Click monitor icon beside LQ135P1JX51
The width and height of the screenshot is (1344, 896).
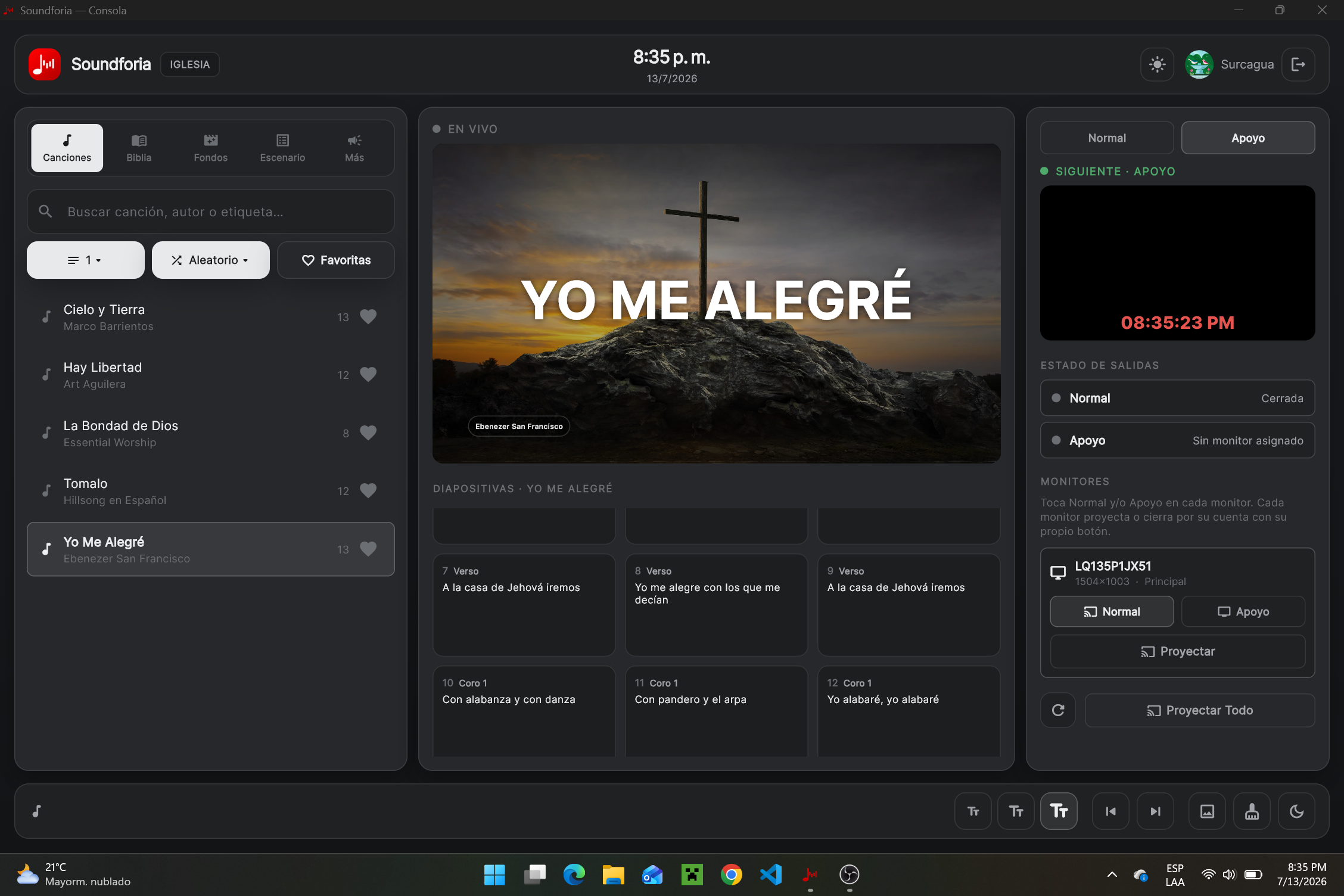[1058, 573]
